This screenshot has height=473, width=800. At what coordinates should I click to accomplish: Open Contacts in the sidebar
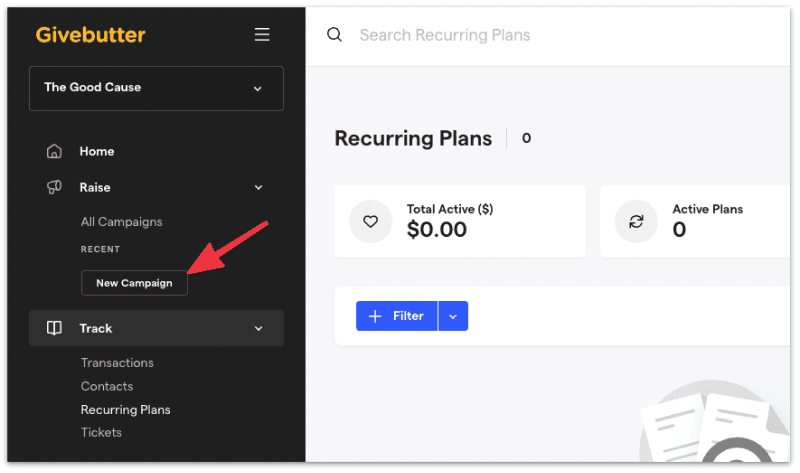point(107,386)
